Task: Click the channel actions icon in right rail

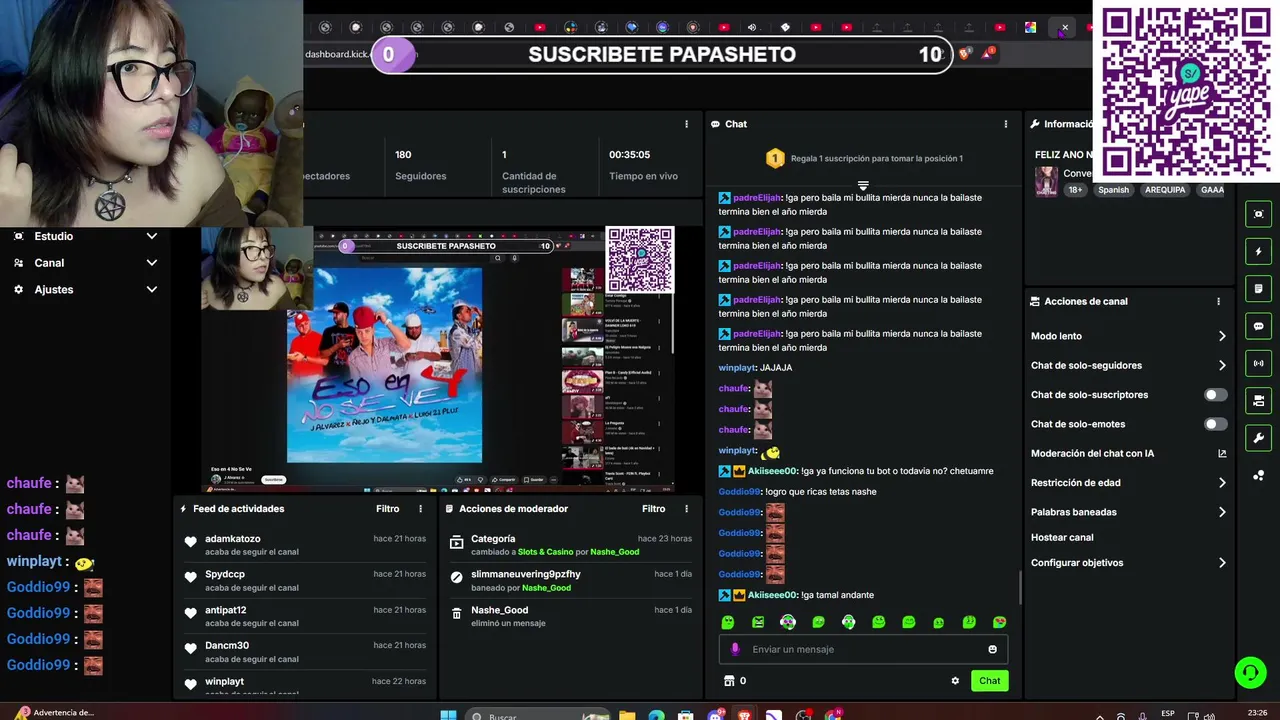Action: coord(1258,401)
